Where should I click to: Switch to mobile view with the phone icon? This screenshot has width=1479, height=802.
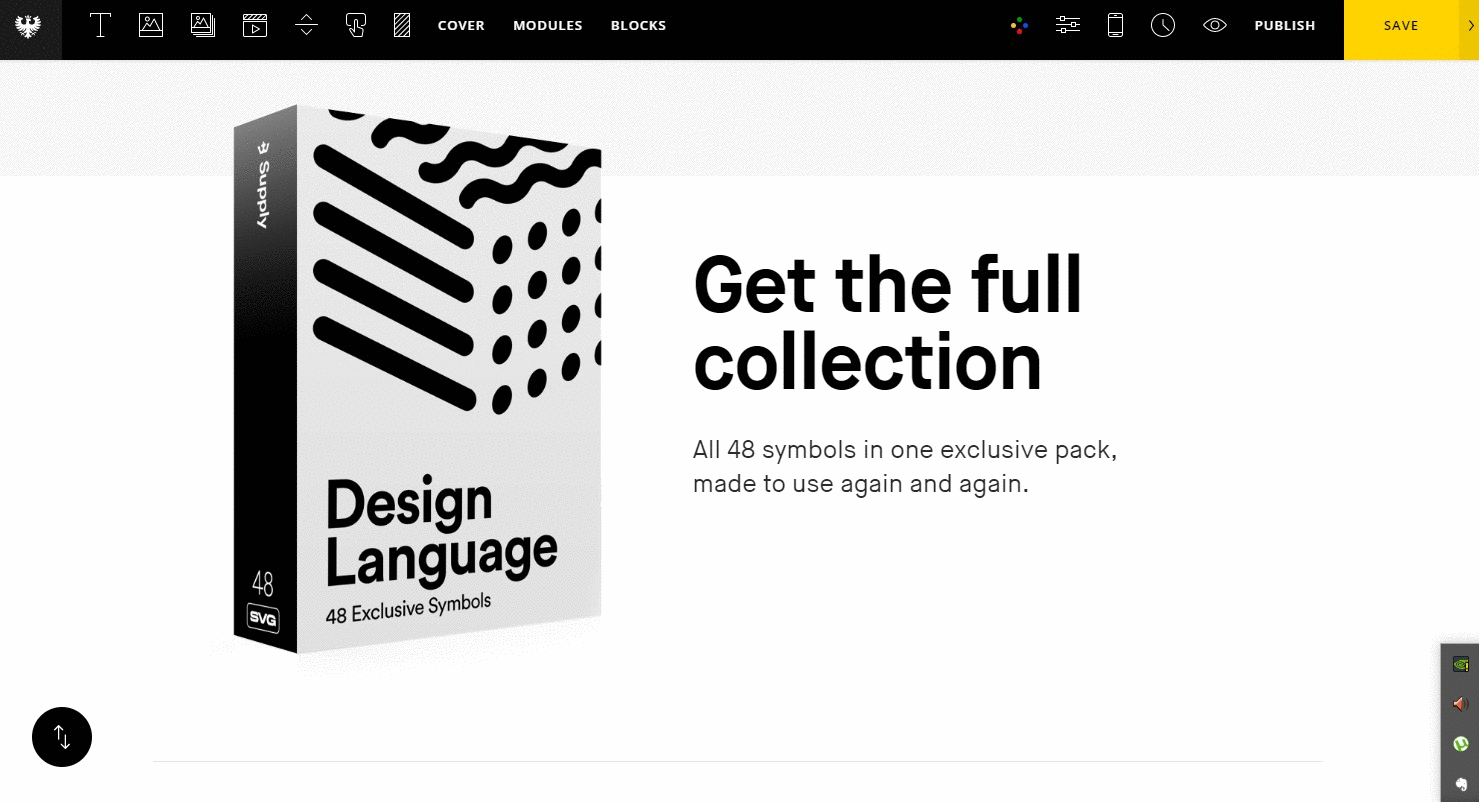click(x=1114, y=25)
